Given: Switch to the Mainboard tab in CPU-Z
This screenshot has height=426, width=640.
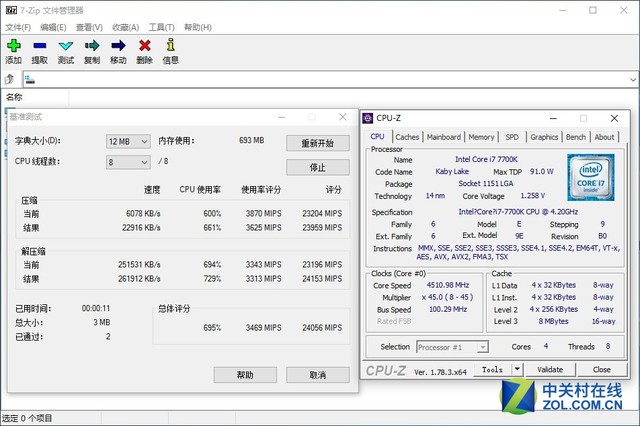Looking at the screenshot, I should coord(444,137).
